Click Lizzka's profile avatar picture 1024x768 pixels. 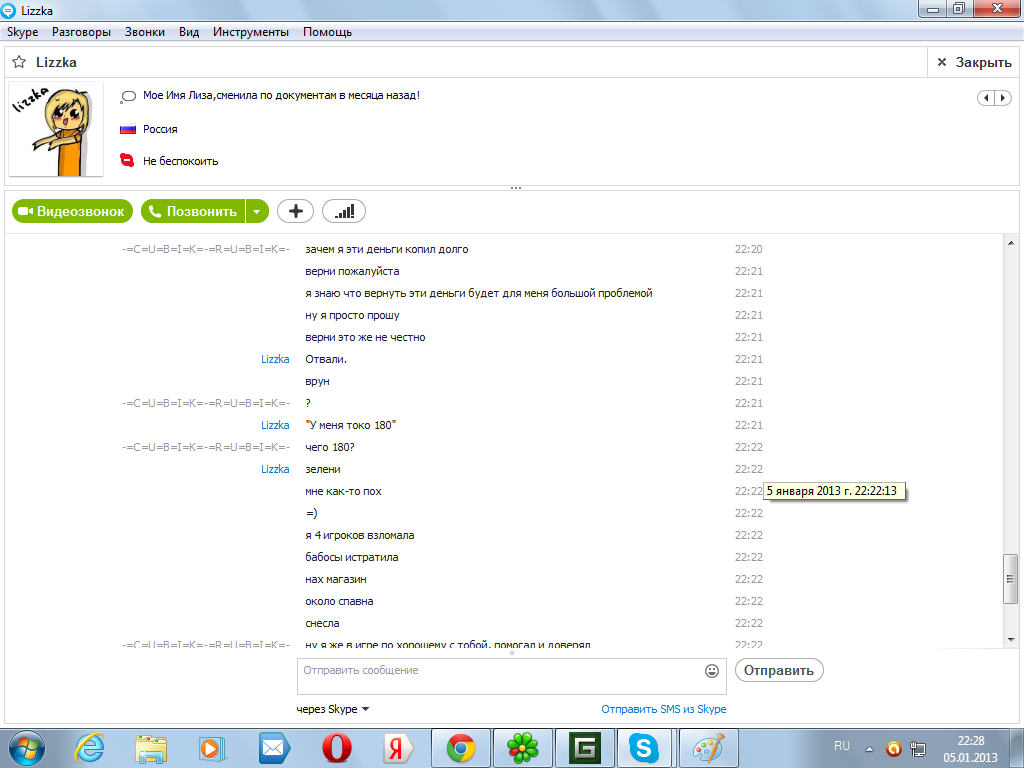click(56, 129)
